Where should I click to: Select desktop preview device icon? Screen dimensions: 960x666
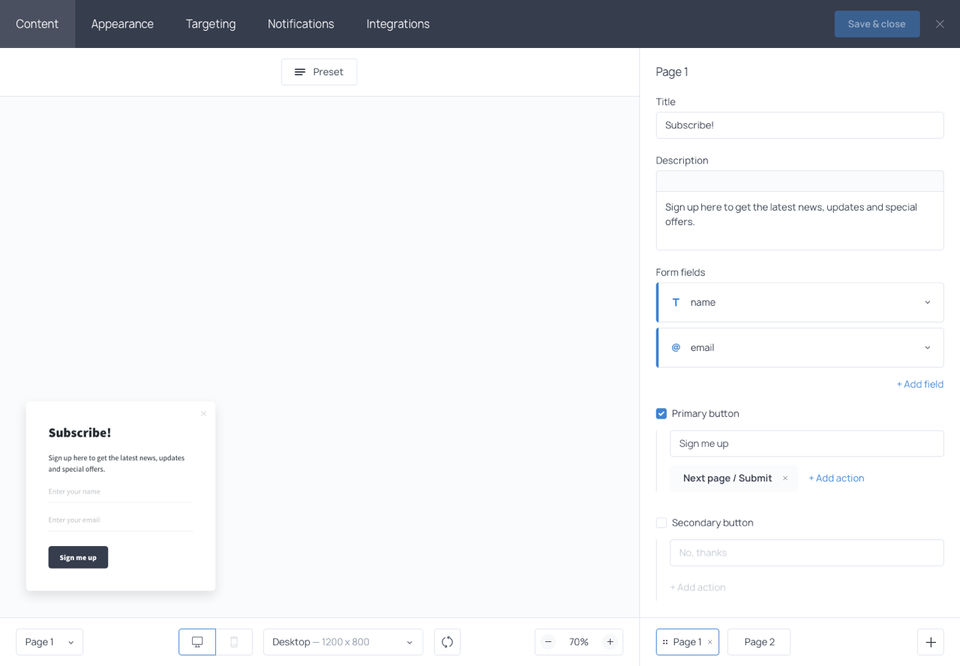pyautogui.click(x=197, y=642)
